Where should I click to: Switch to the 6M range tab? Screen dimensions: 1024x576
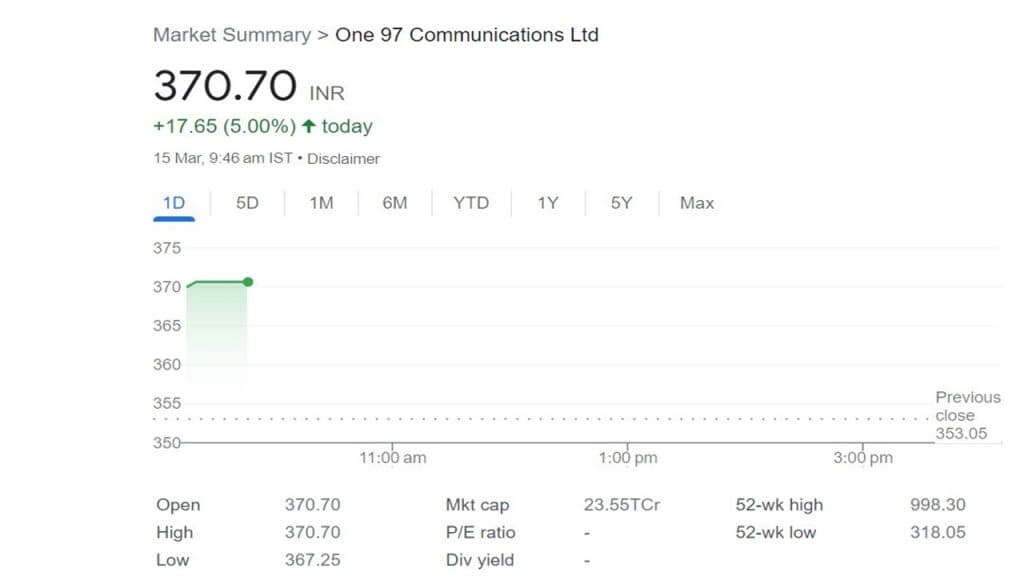tap(395, 203)
